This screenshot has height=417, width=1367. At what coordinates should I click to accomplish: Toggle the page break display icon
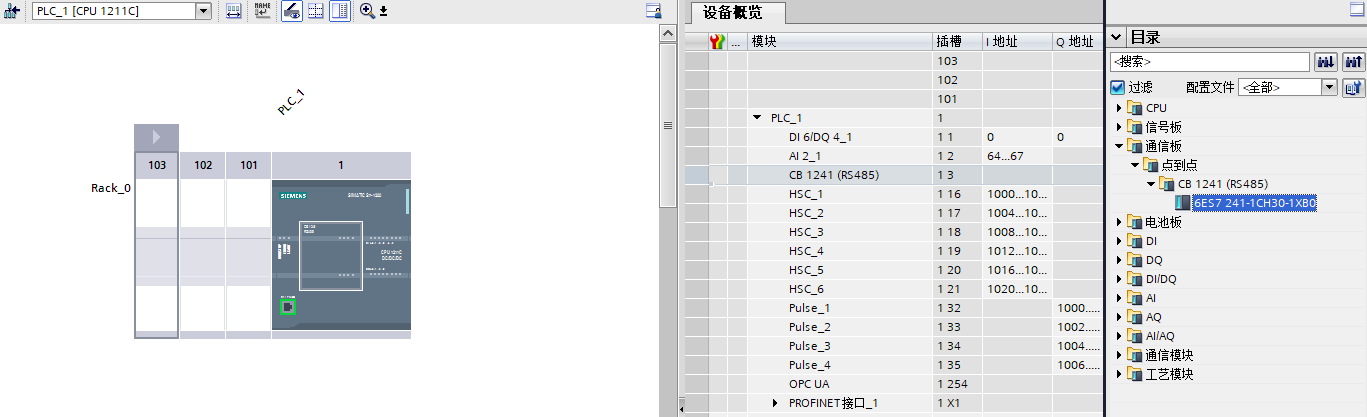[315, 11]
